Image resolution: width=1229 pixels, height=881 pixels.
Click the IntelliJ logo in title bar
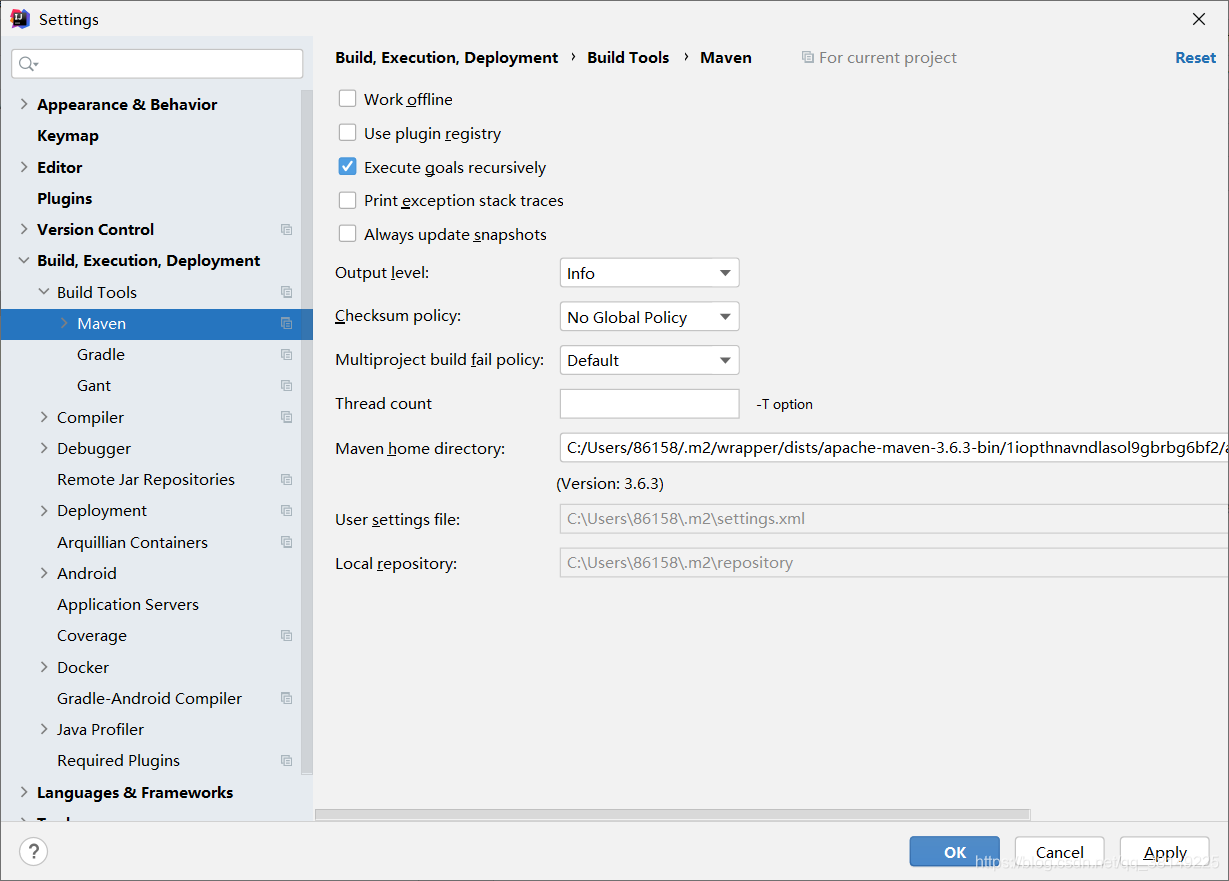[20, 19]
